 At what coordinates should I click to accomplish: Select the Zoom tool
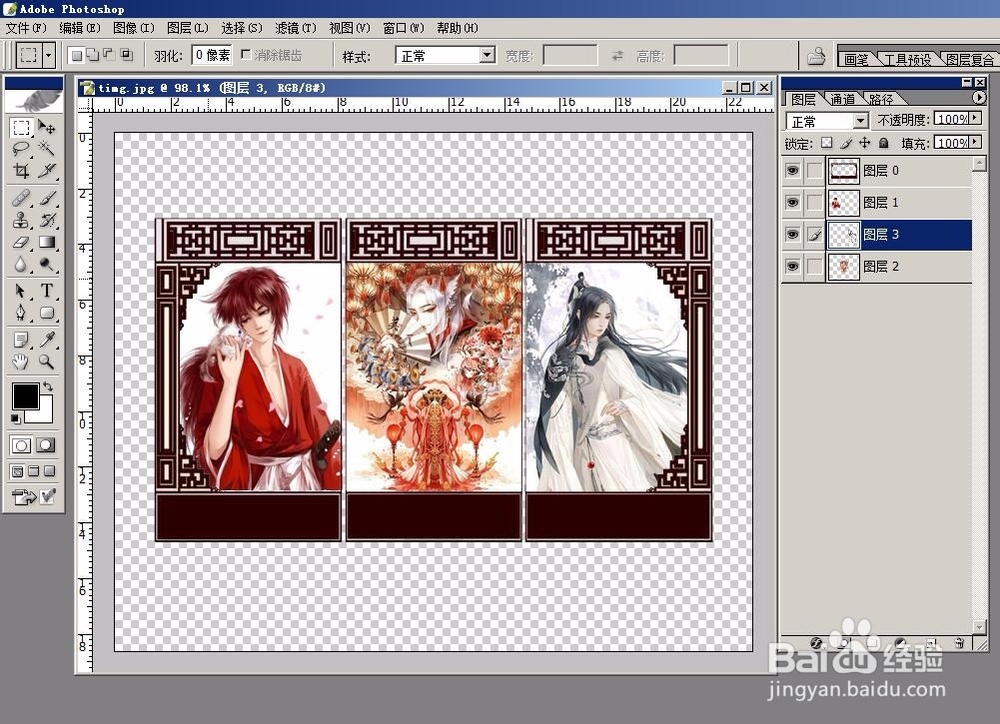[46, 362]
